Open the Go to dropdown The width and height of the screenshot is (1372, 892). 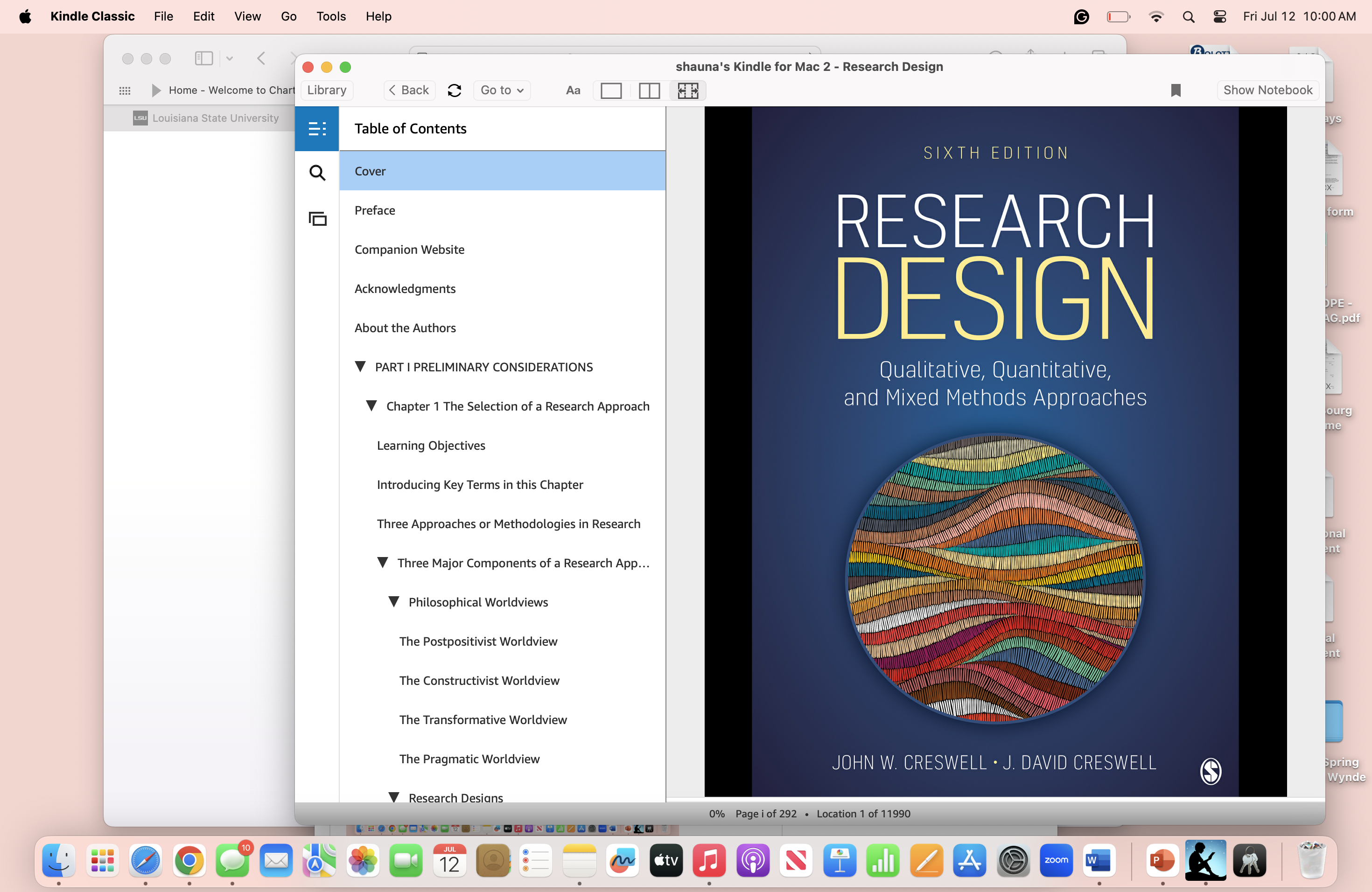point(502,90)
